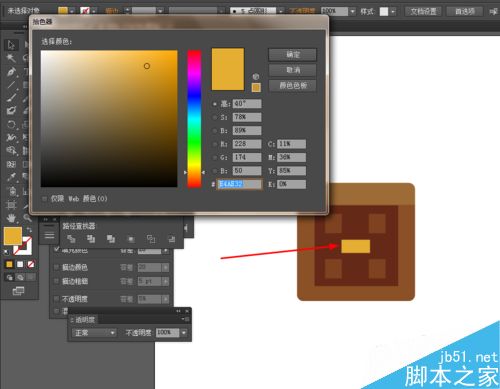
Task: Enable the 描边粗细 checkbox
Action: [x=56, y=281]
